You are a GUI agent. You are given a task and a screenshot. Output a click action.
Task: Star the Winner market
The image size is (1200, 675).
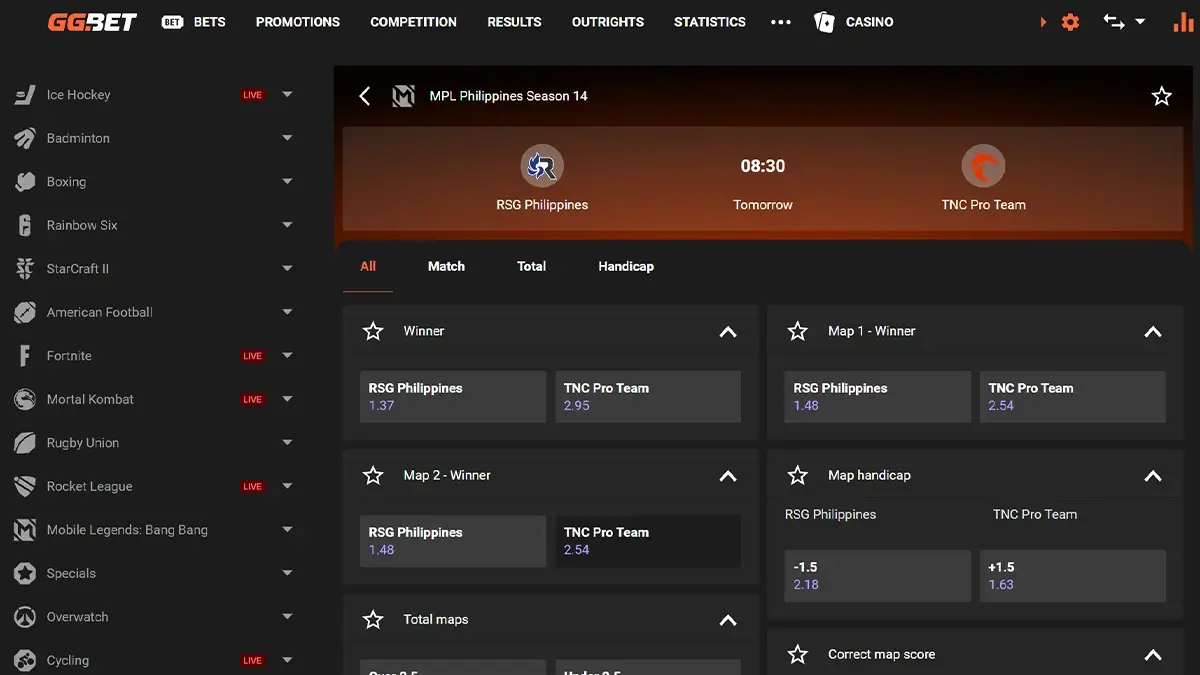click(373, 331)
